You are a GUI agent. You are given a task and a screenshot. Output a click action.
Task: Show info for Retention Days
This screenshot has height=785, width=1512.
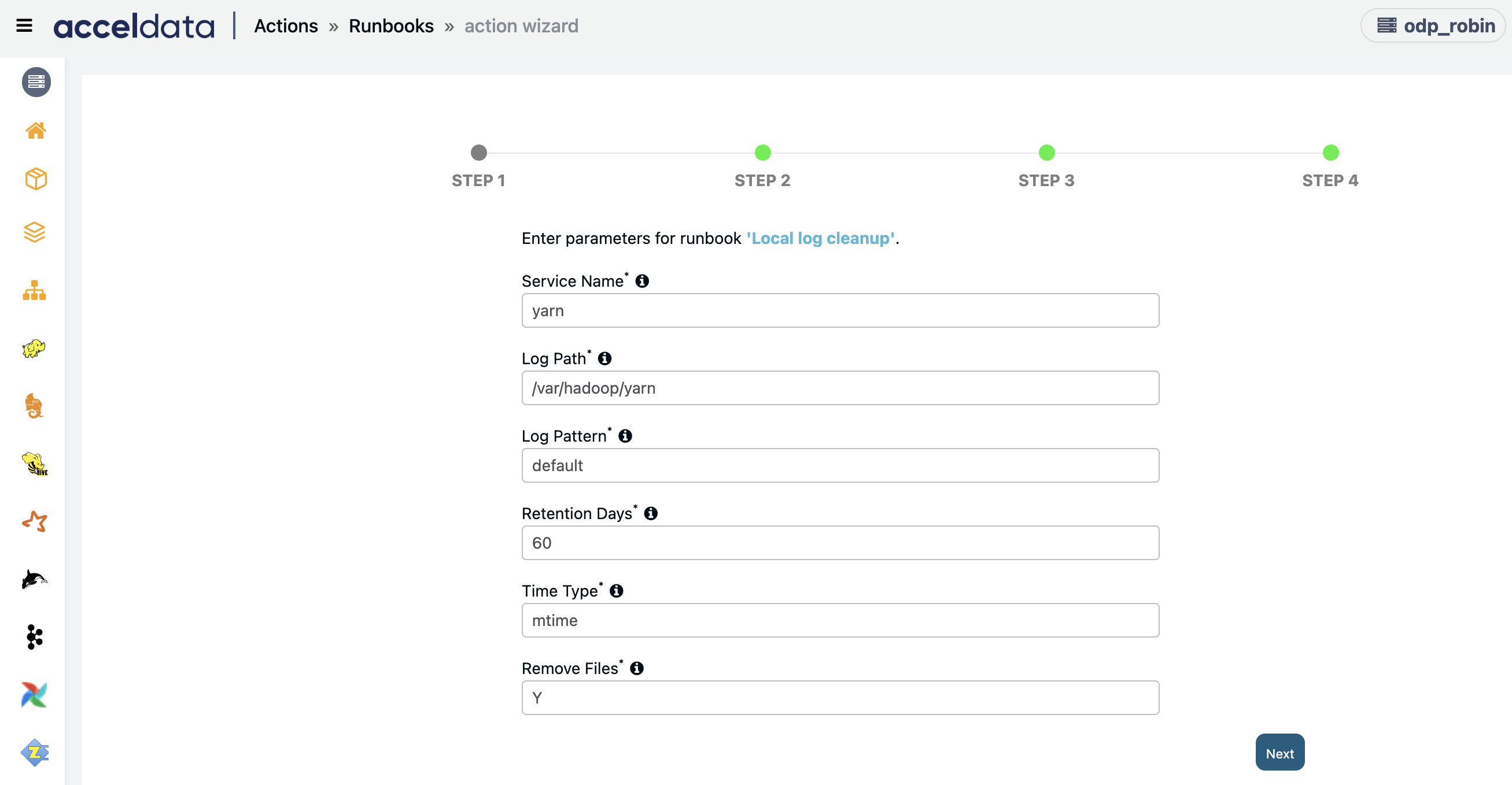(x=650, y=513)
